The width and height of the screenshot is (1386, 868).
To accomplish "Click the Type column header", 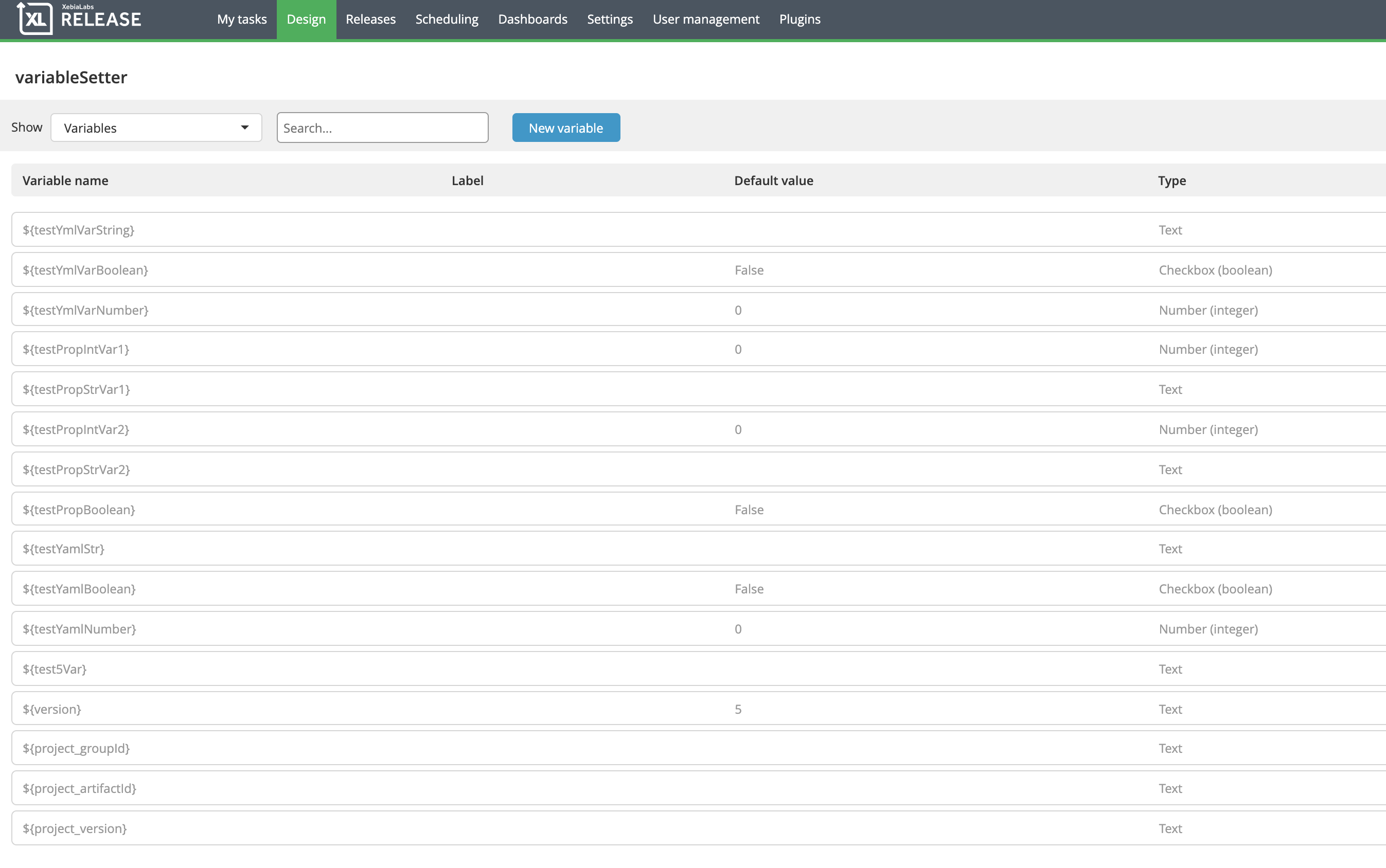I will [1171, 180].
